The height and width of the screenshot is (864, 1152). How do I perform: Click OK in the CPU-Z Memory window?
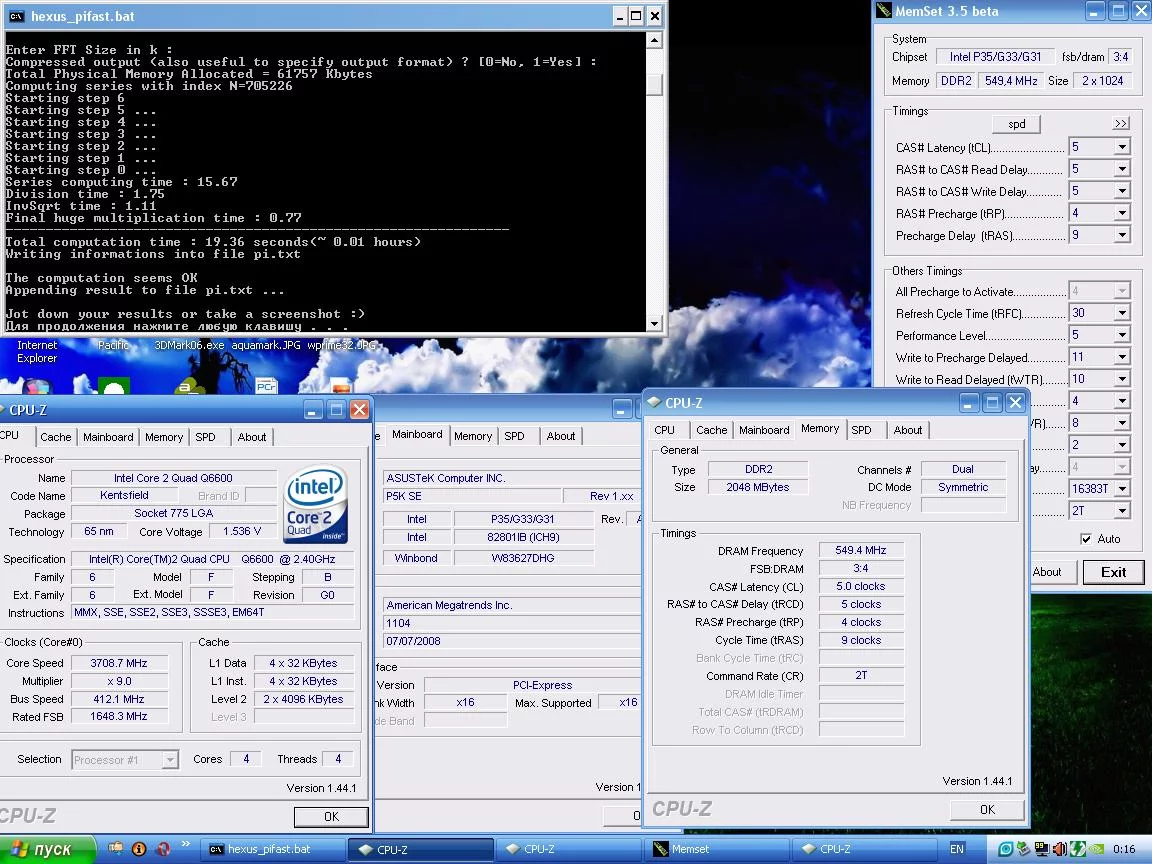click(987, 810)
